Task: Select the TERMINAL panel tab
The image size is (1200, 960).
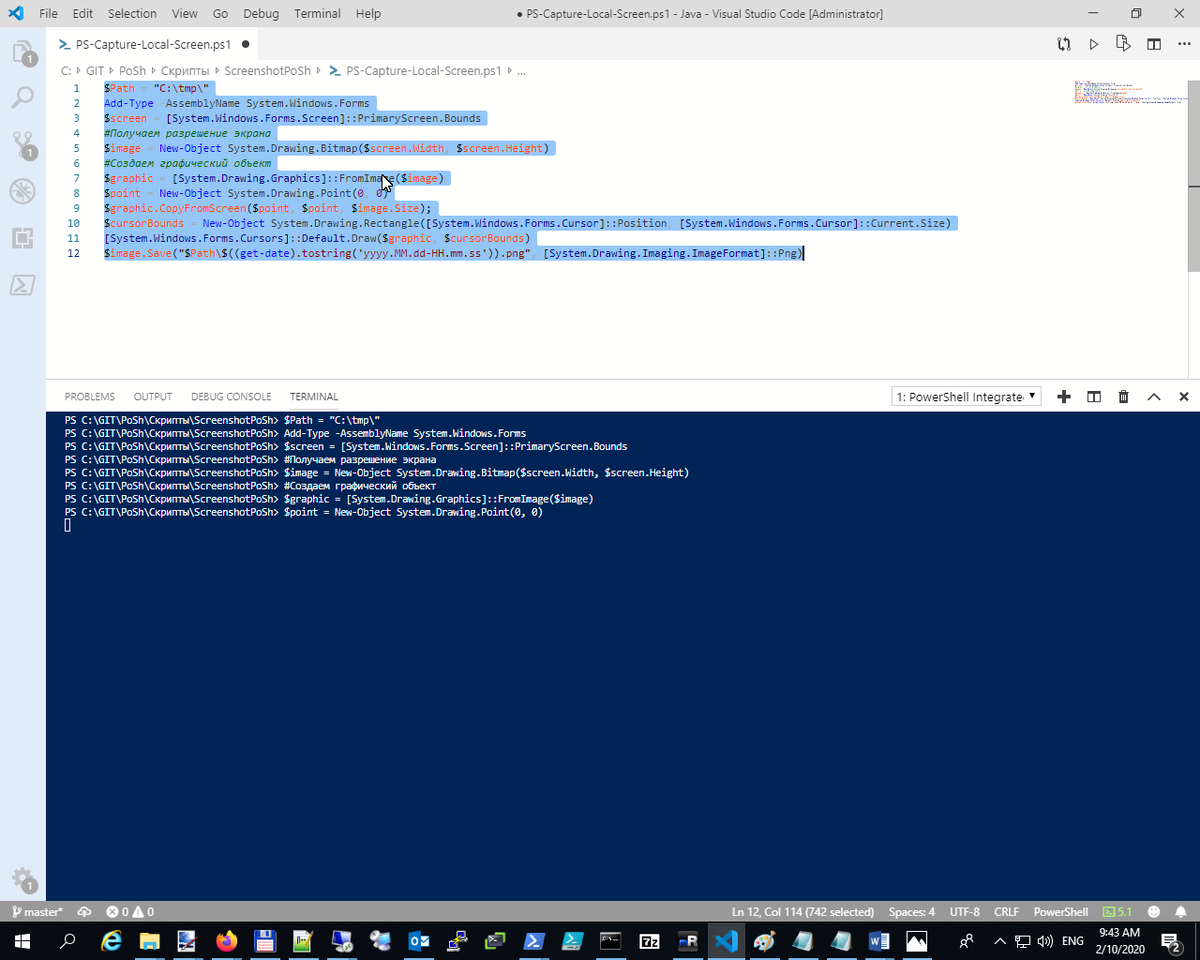Action: (314, 397)
